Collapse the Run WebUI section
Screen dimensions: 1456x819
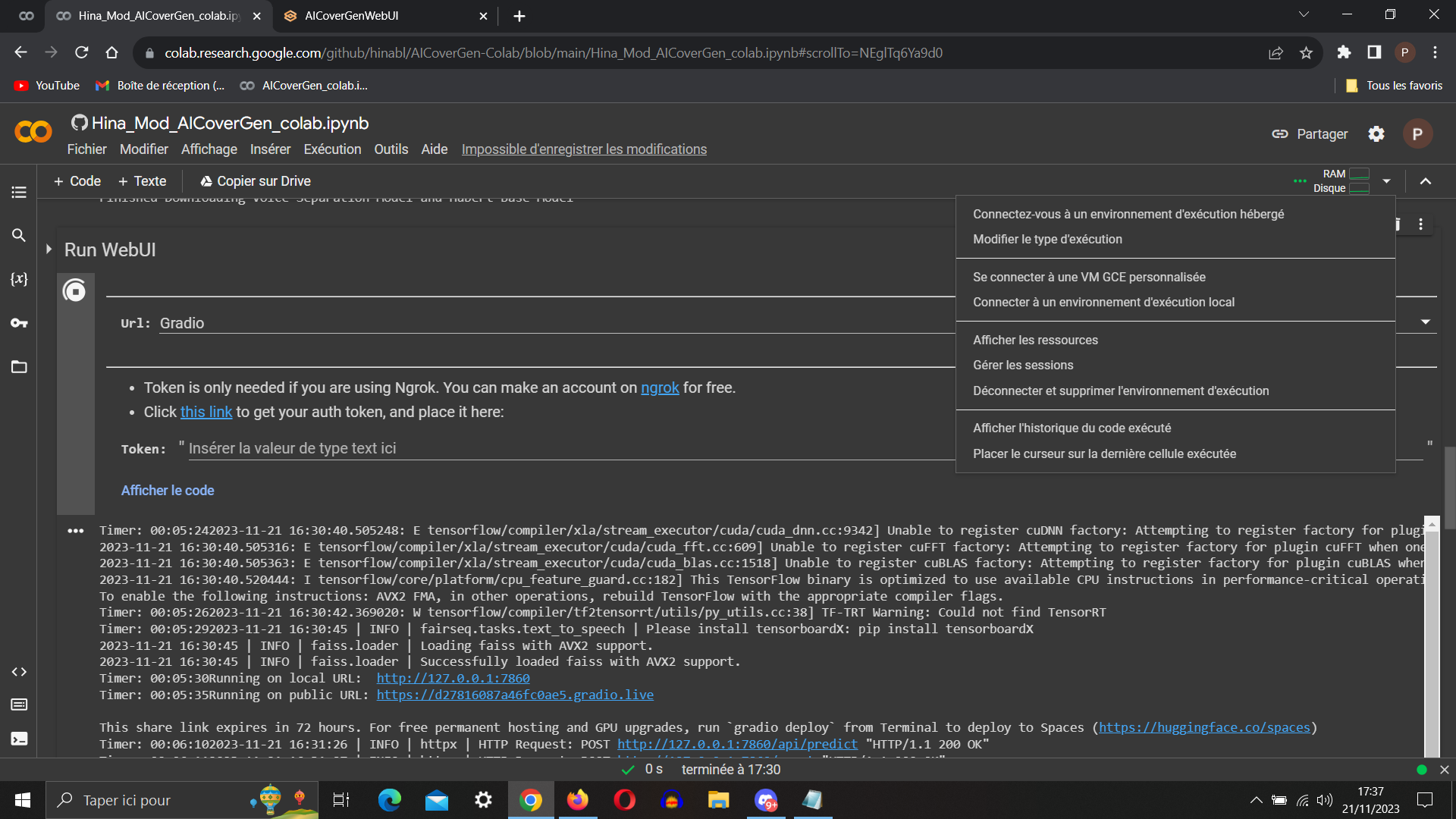[49, 249]
